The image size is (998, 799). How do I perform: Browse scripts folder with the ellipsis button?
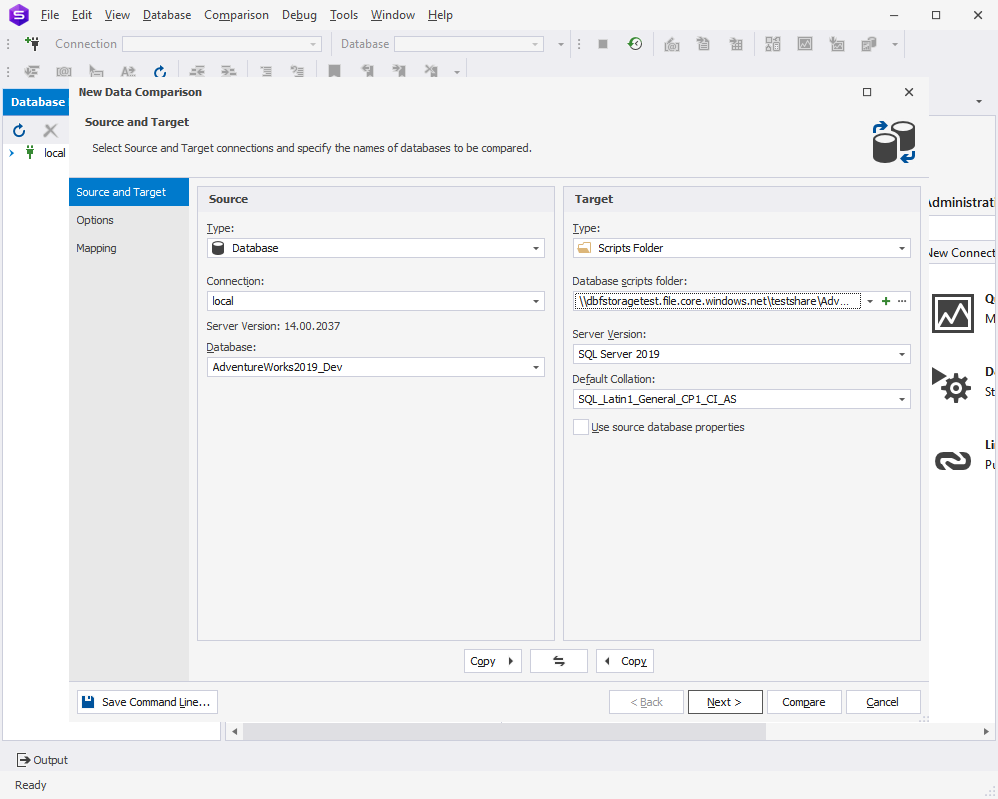coord(902,301)
